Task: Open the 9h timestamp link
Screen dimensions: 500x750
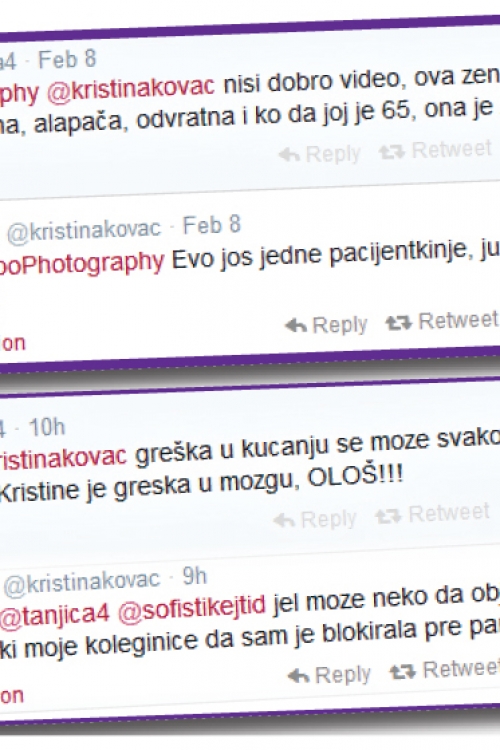Action: click(x=195, y=577)
